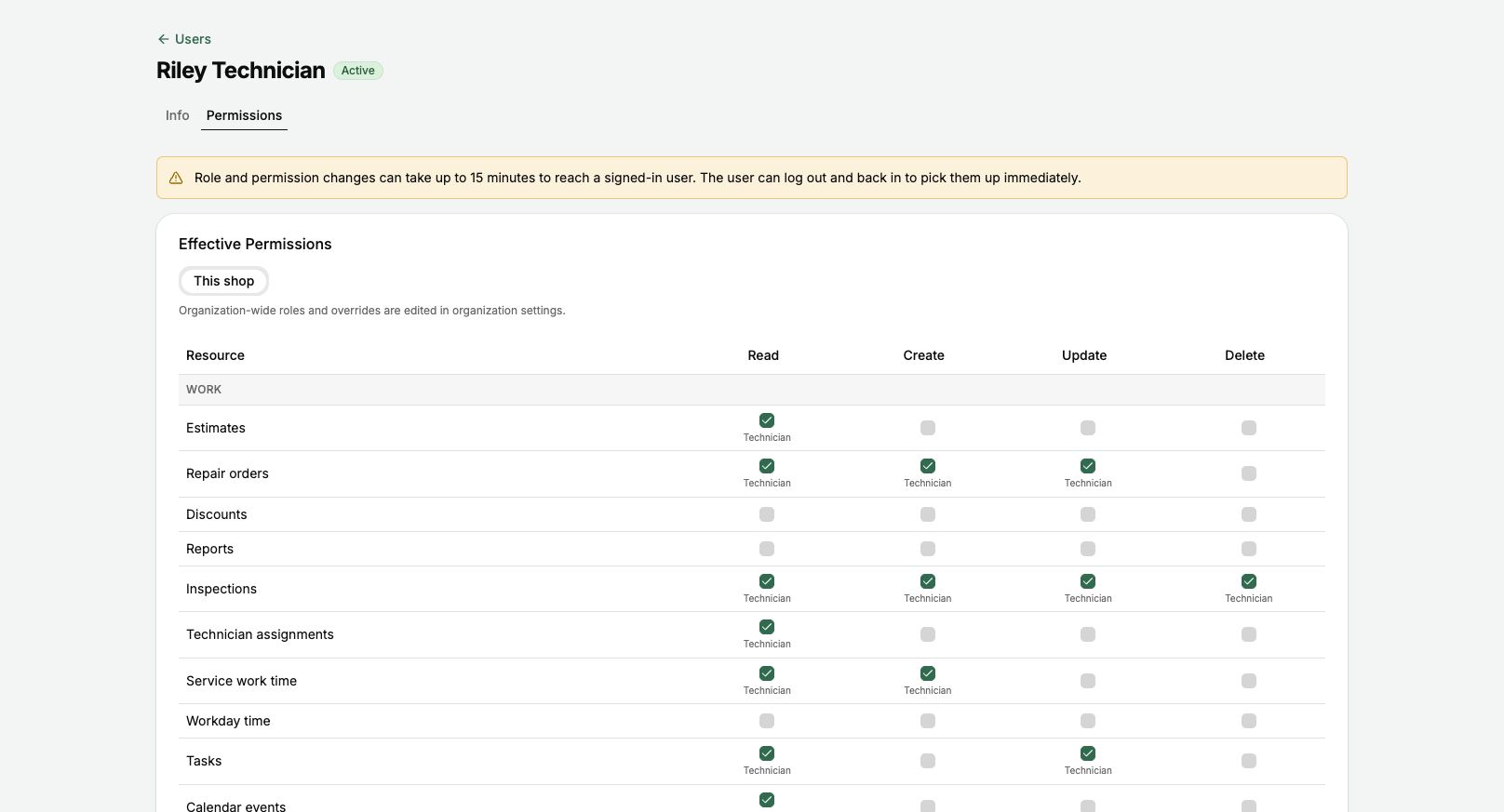Click the This shop scope button

223,281
